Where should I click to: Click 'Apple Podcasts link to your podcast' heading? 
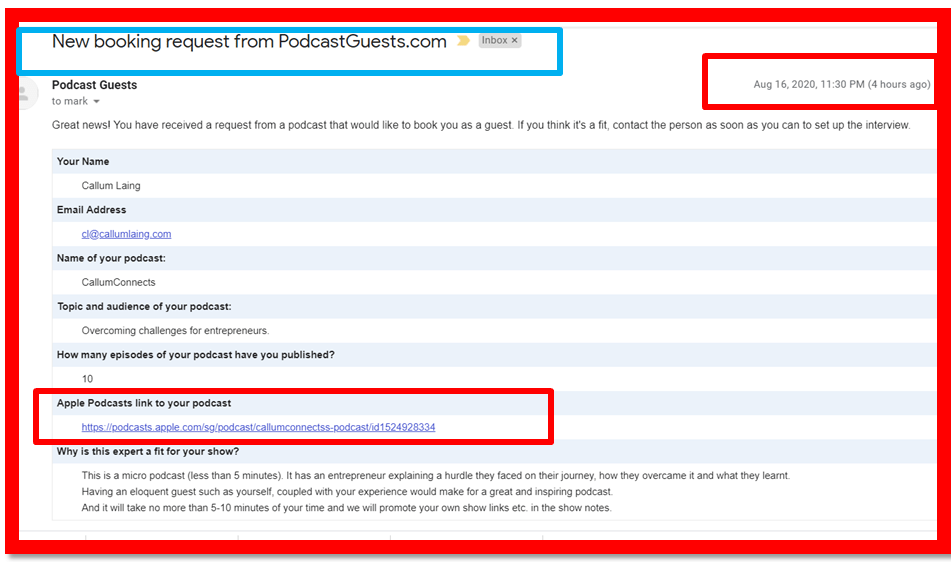(144, 403)
